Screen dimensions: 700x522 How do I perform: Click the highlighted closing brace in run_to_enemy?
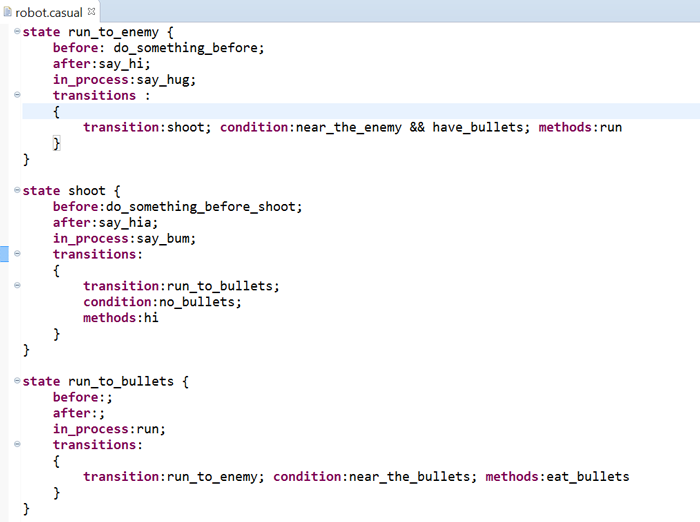[57, 144]
